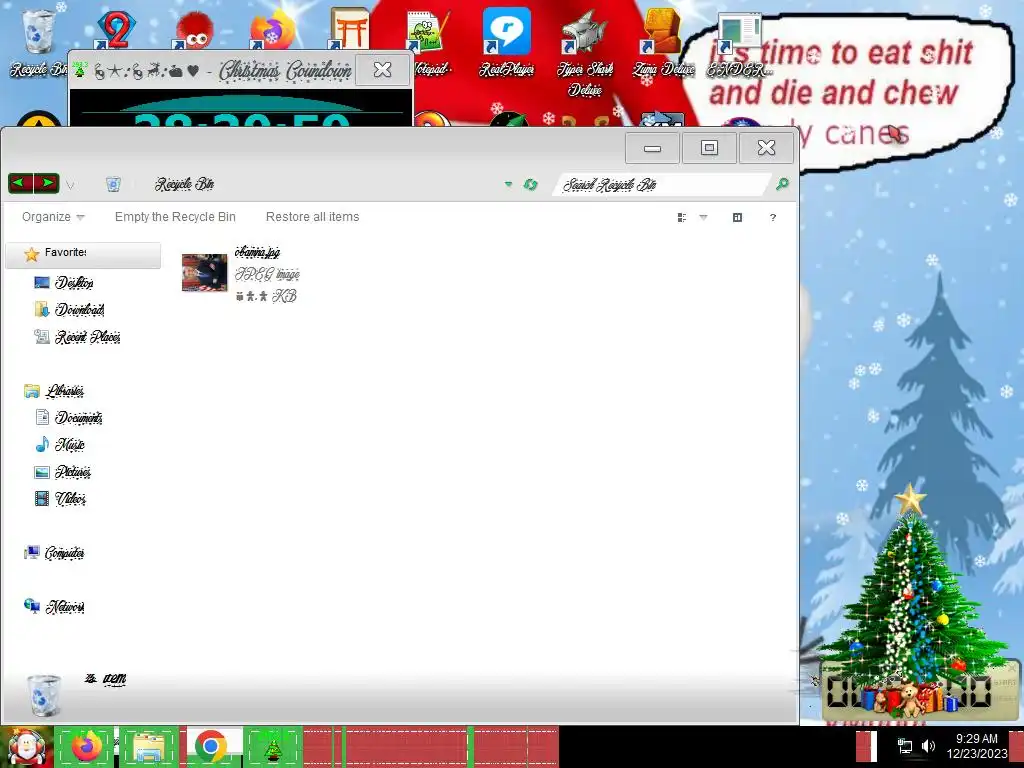Open the Documents library

point(69,418)
